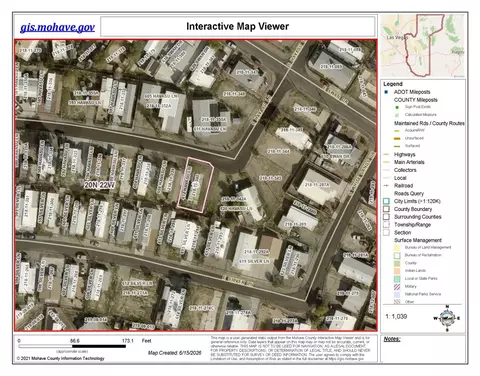Click the 612 SILVER LN address label

[137, 283]
